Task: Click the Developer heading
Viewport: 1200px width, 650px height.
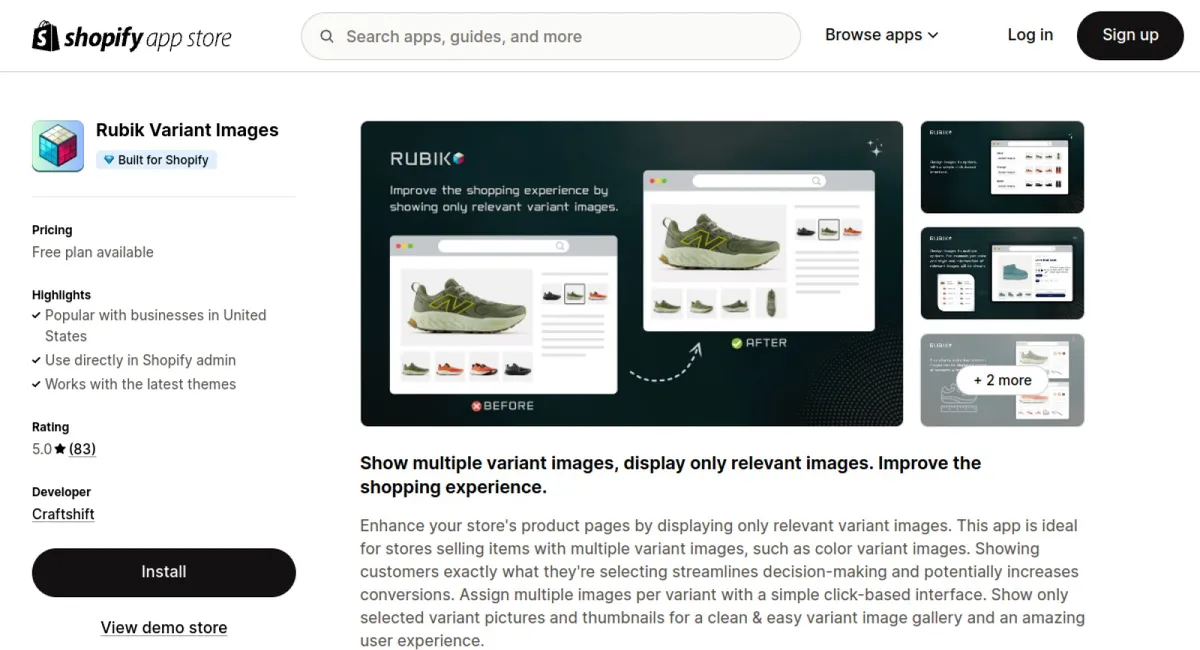Action: [61, 492]
